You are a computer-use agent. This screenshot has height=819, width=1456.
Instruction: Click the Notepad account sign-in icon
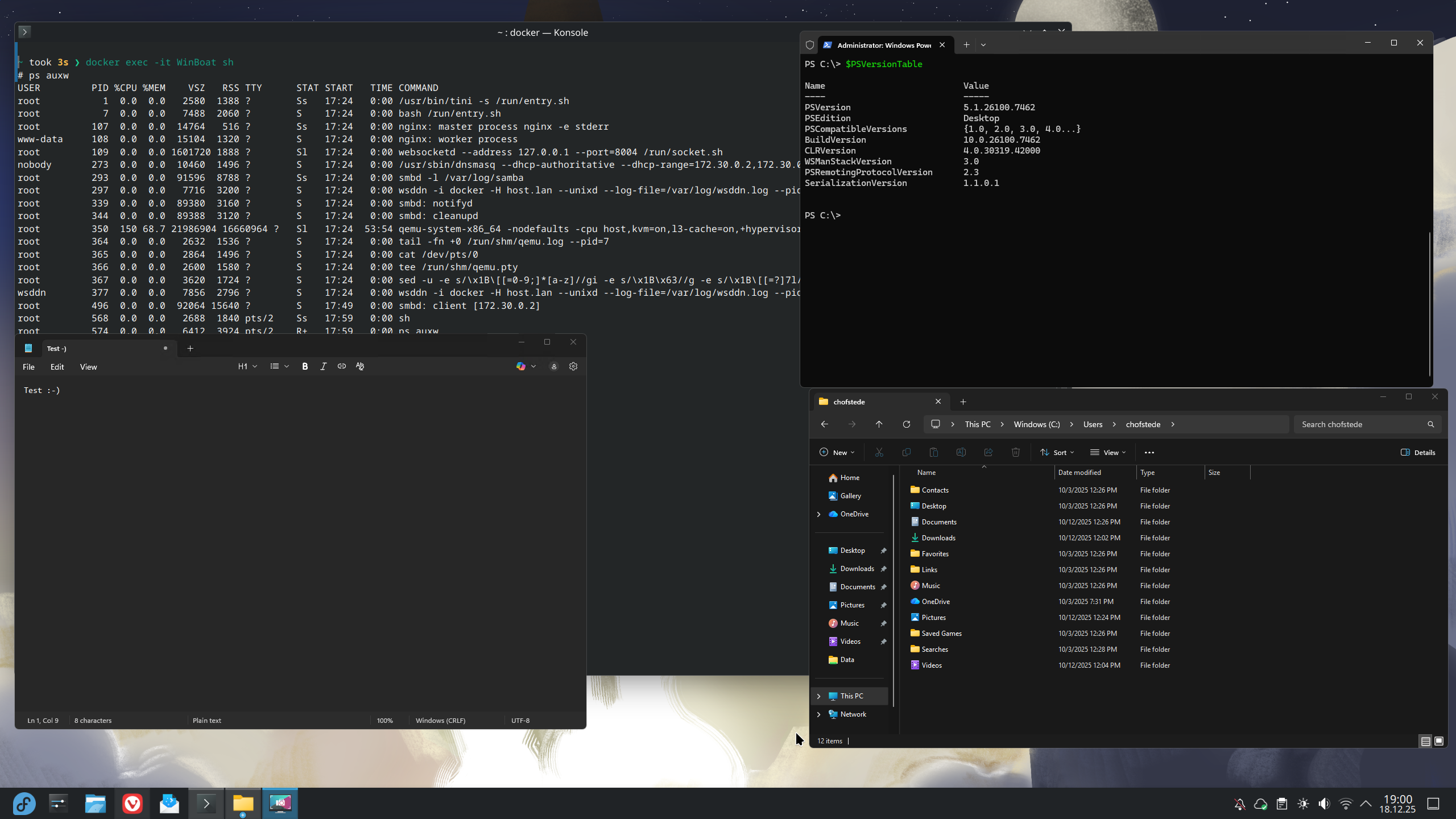(554, 367)
